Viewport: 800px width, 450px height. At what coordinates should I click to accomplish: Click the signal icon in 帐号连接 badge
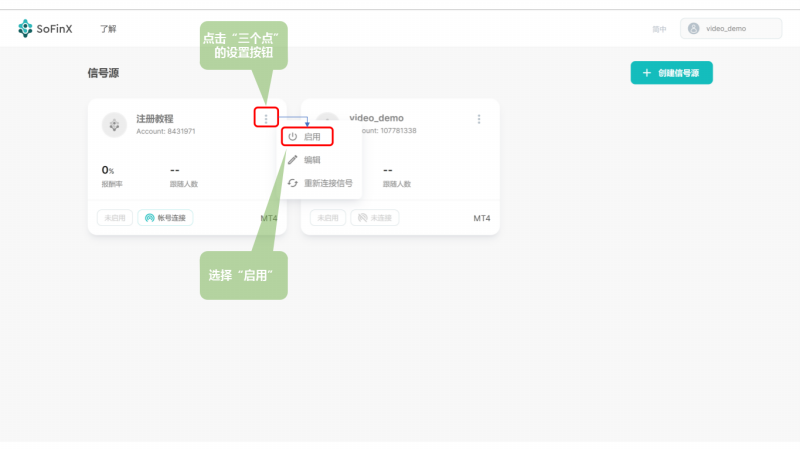(x=149, y=218)
